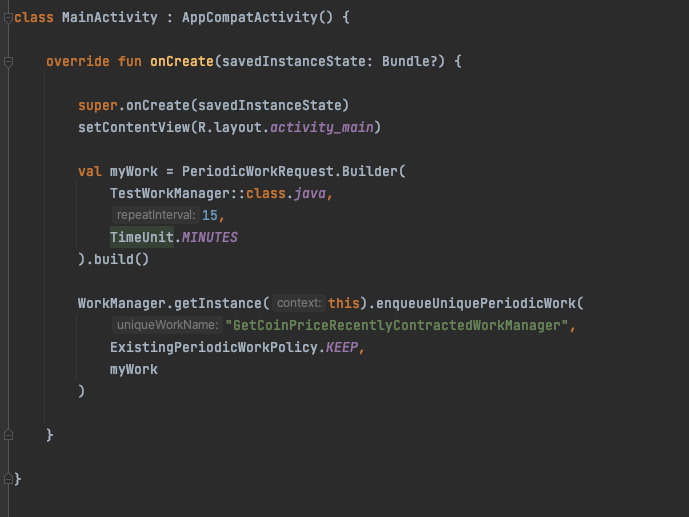
Task: Click 'TestWorkManager' class reference
Action: coord(170,193)
